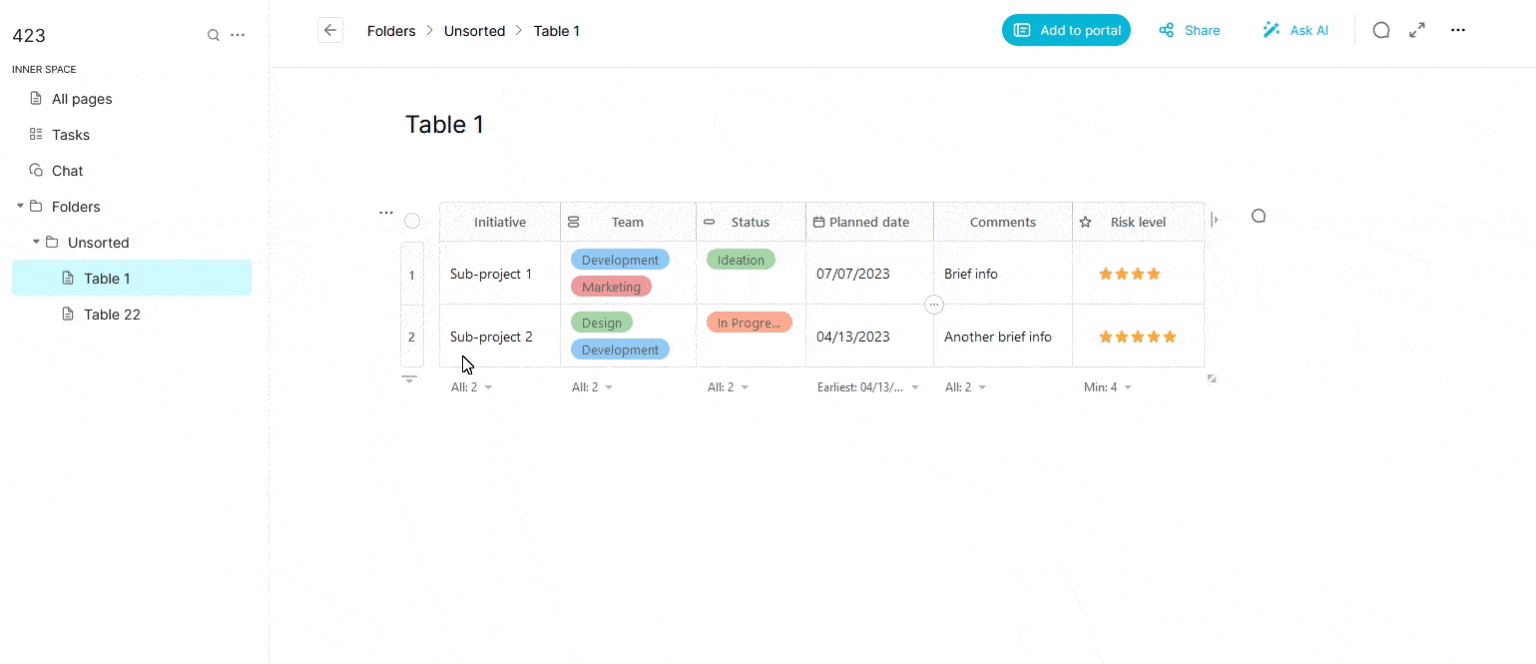Open Table 22 in the sidebar
1536x664 pixels.
[x=111, y=314]
